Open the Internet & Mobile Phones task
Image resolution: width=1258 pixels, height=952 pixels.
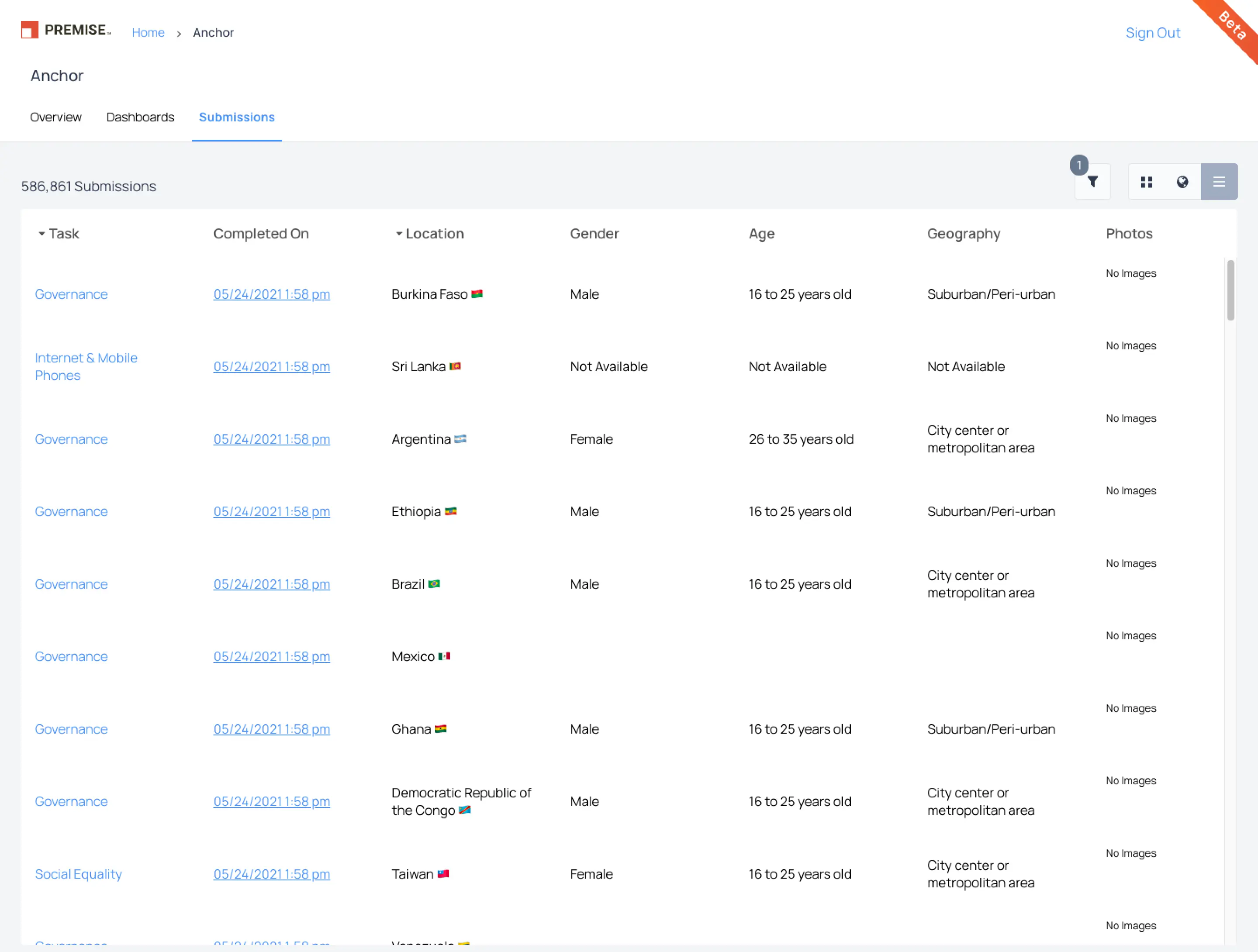pyautogui.click(x=86, y=366)
